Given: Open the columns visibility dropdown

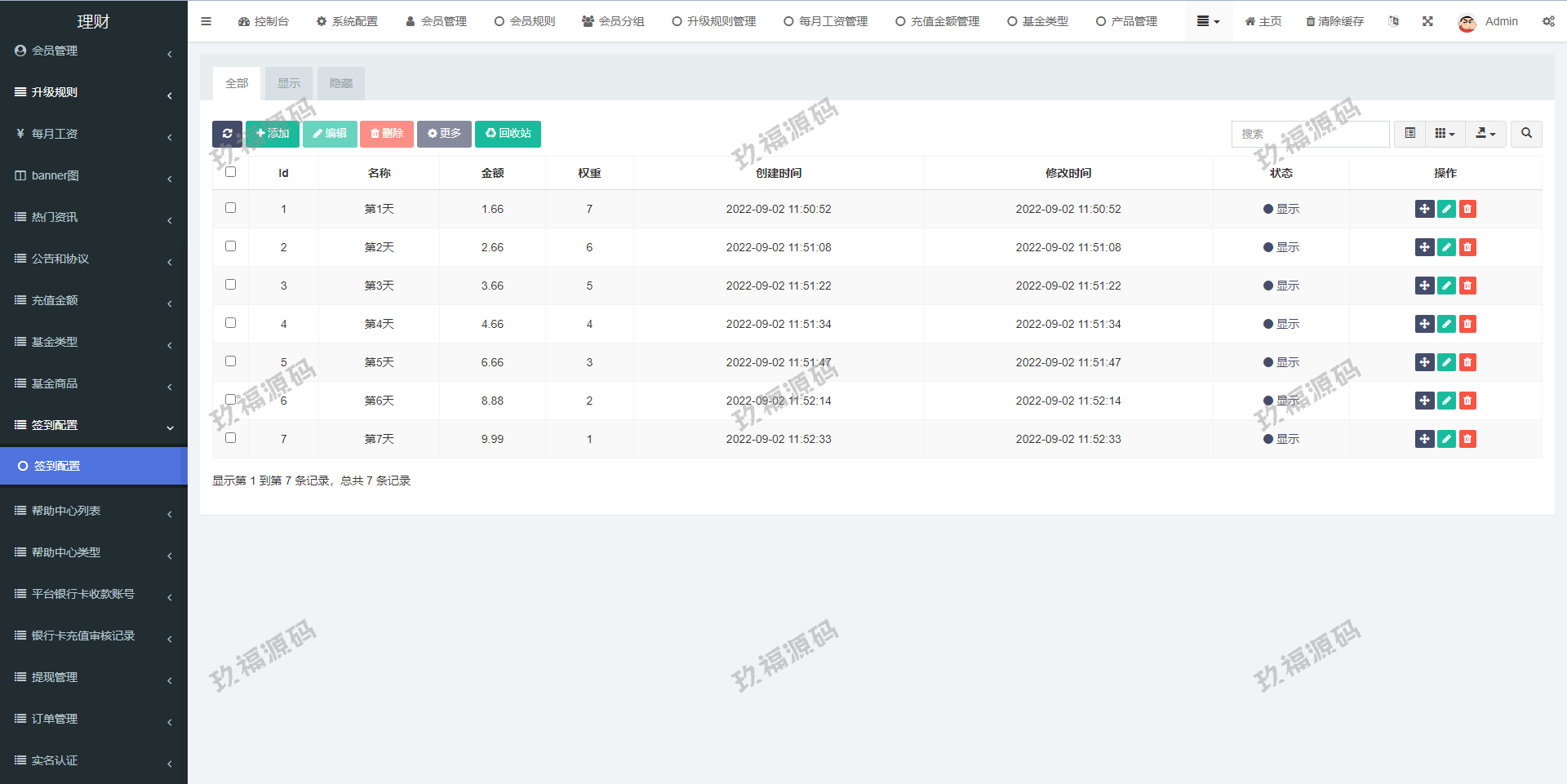Looking at the screenshot, I should click(1445, 134).
